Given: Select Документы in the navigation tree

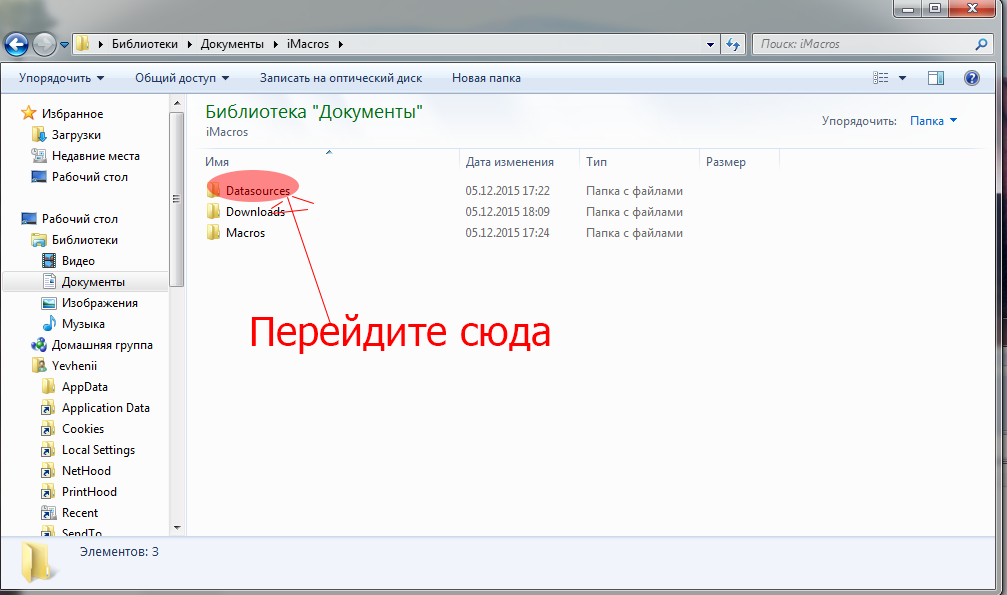Looking at the screenshot, I should 93,281.
